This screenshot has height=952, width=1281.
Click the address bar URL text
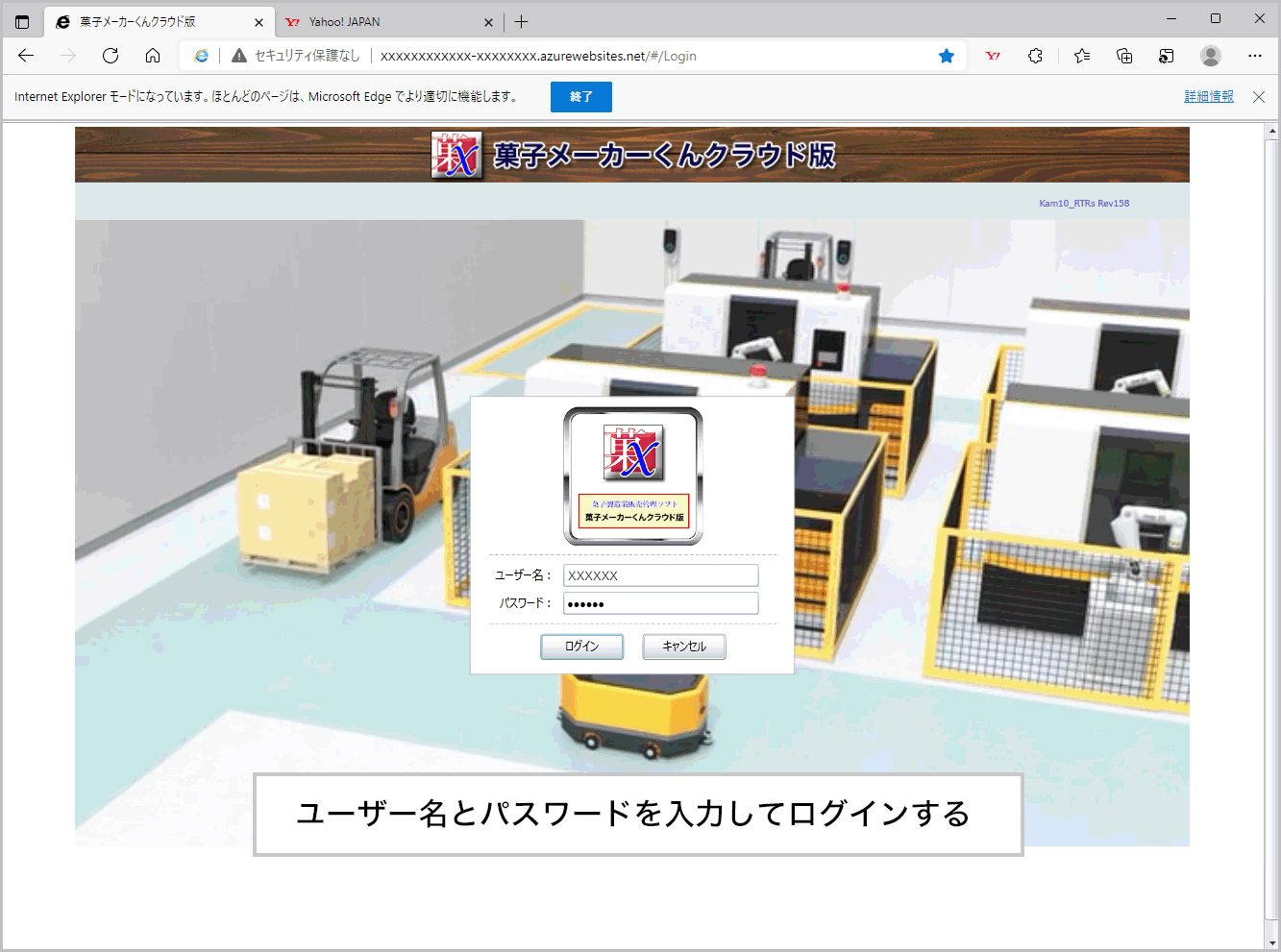point(538,56)
